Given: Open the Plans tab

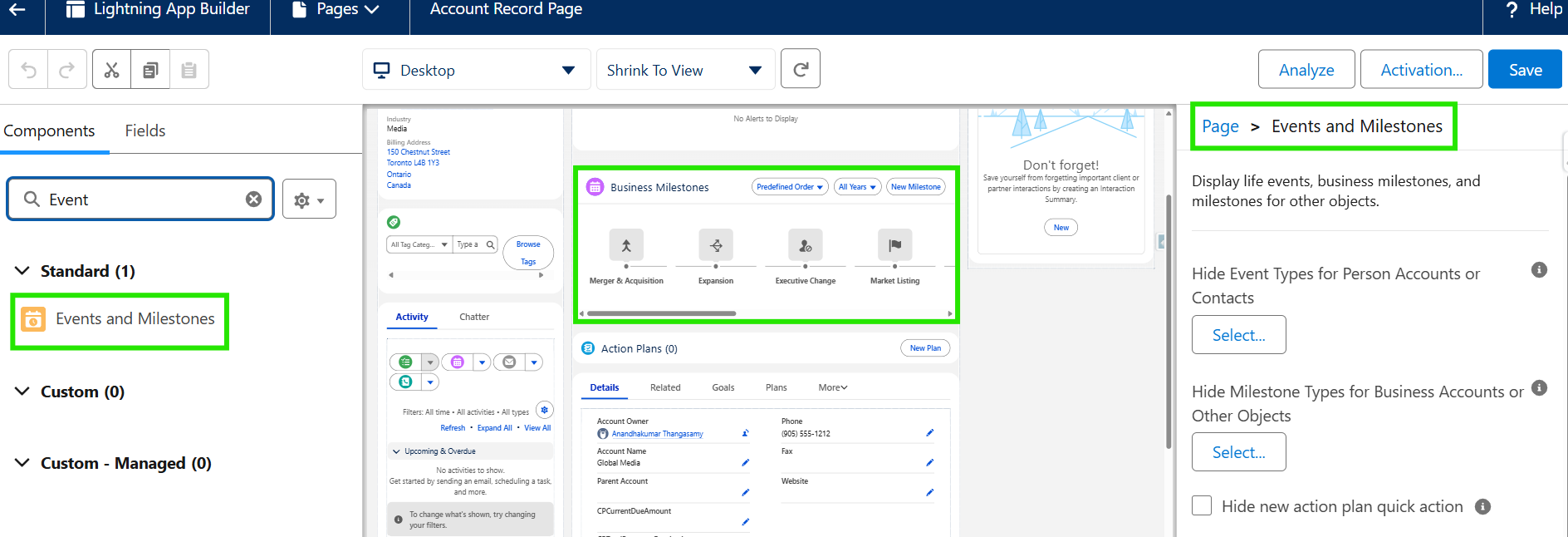Looking at the screenshot, I should tap(777, 387).
